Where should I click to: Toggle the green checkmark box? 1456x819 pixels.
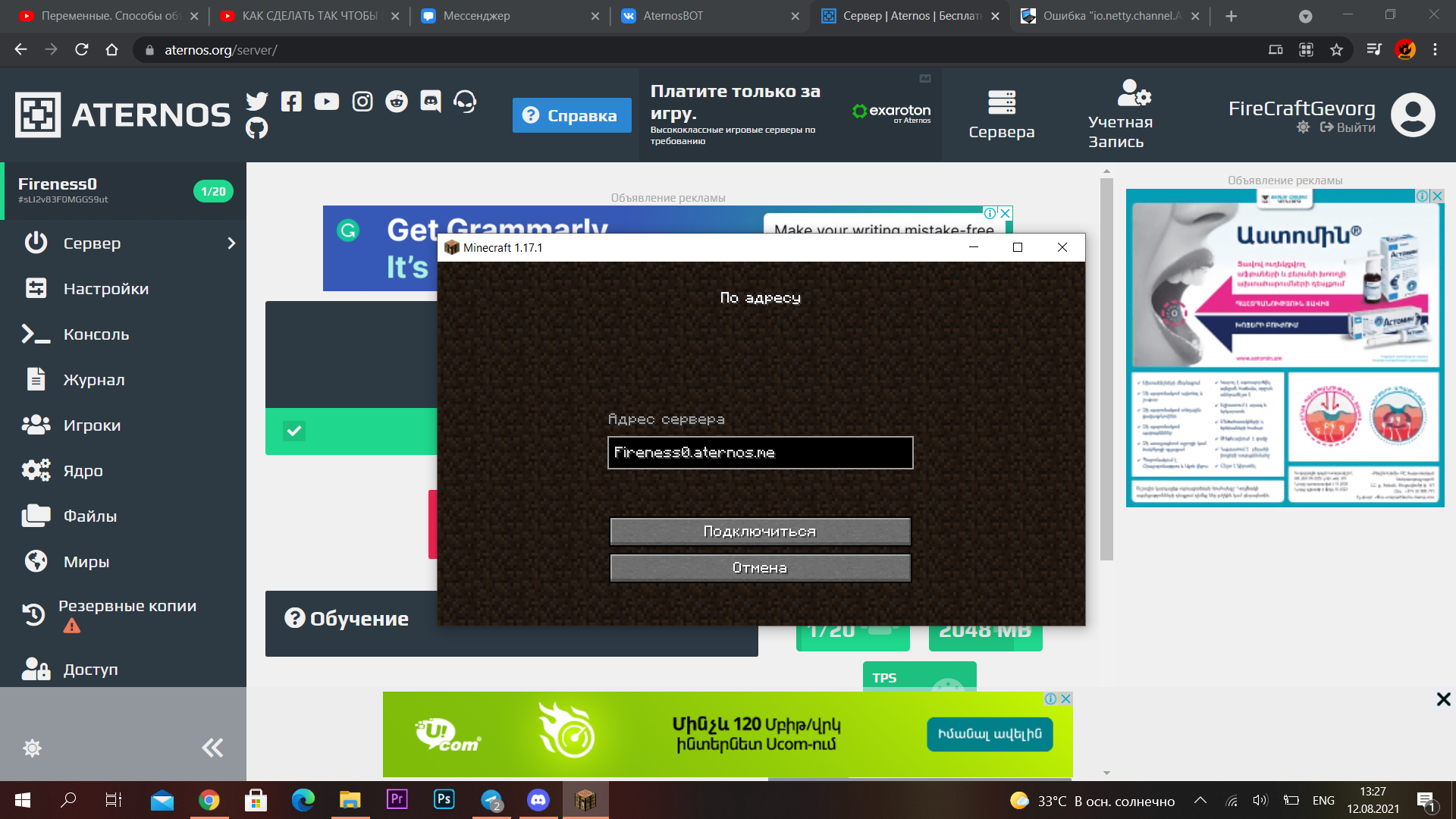[294, 431]
